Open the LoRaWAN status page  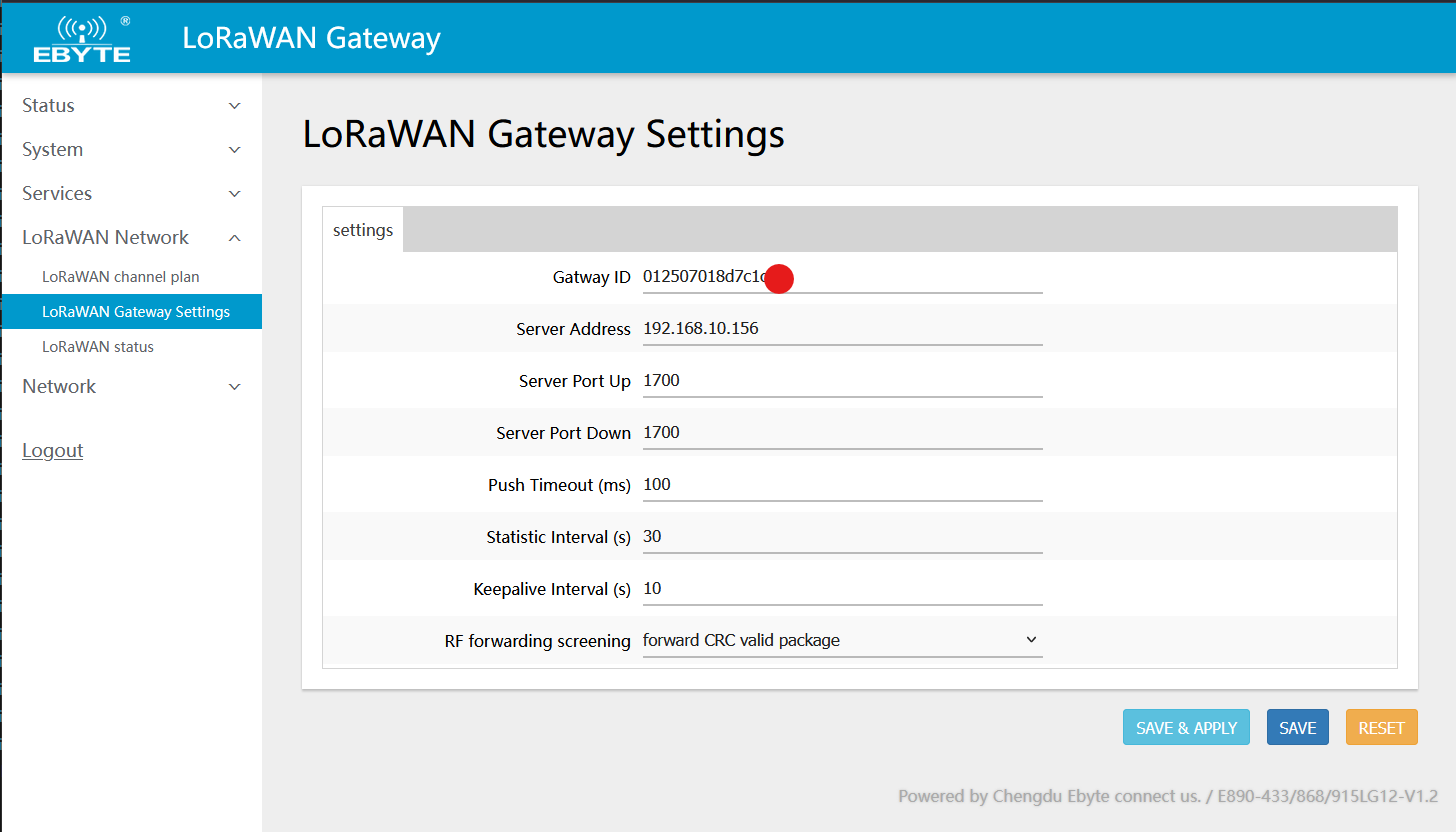click(x=97, y=347)
